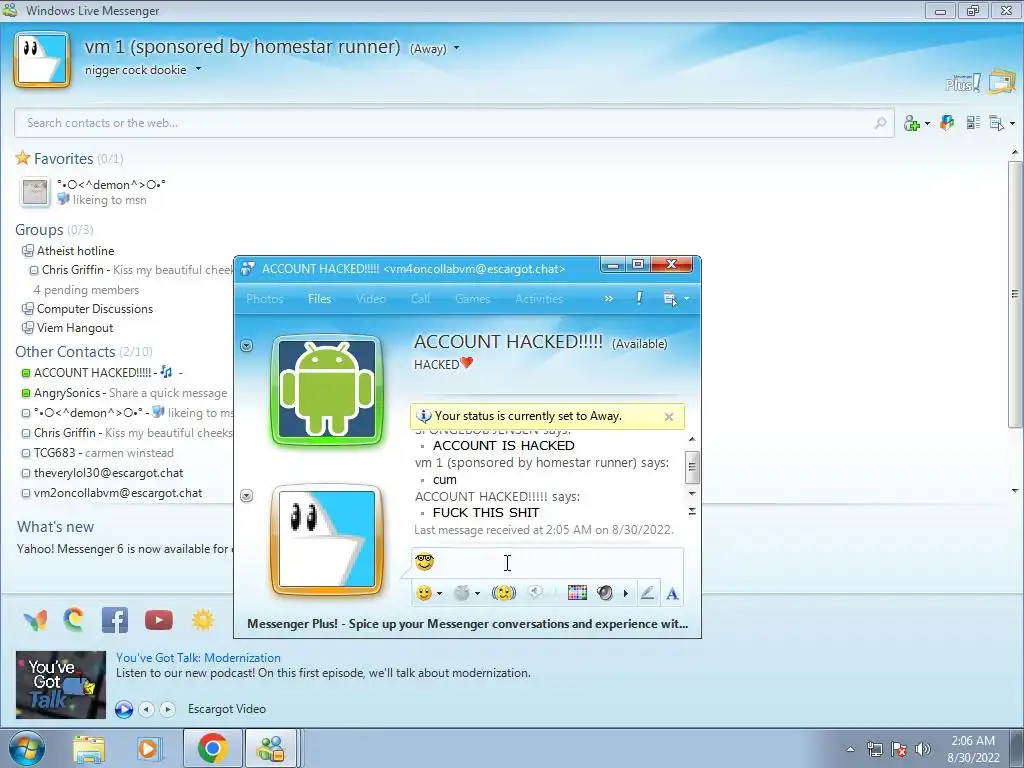Collapse your own display picture arrow
Screen dimensions: 1024x768
247,496
